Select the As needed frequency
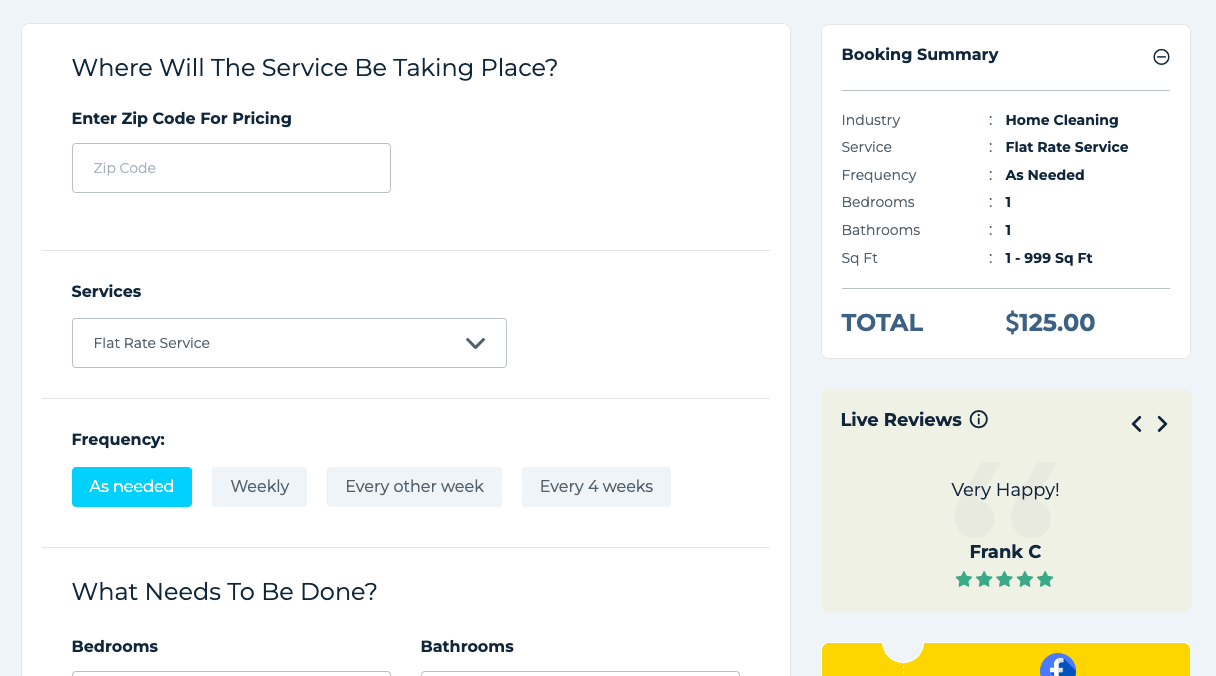Image resolution: width=1216 pixels, height=676 pixels. [132, 487]
